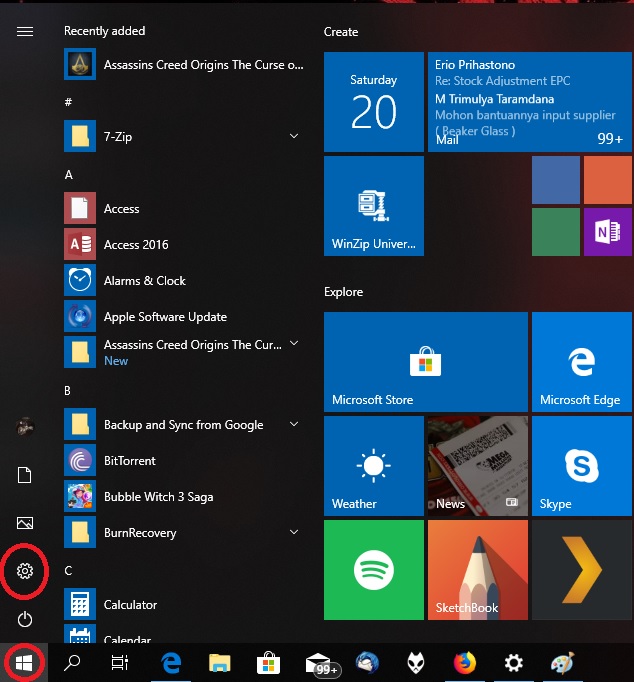Viewport: 634px width, 682px height.
Task: Expand Assassins Creed Origins folder chevron
Action: [x=294, y=343]
